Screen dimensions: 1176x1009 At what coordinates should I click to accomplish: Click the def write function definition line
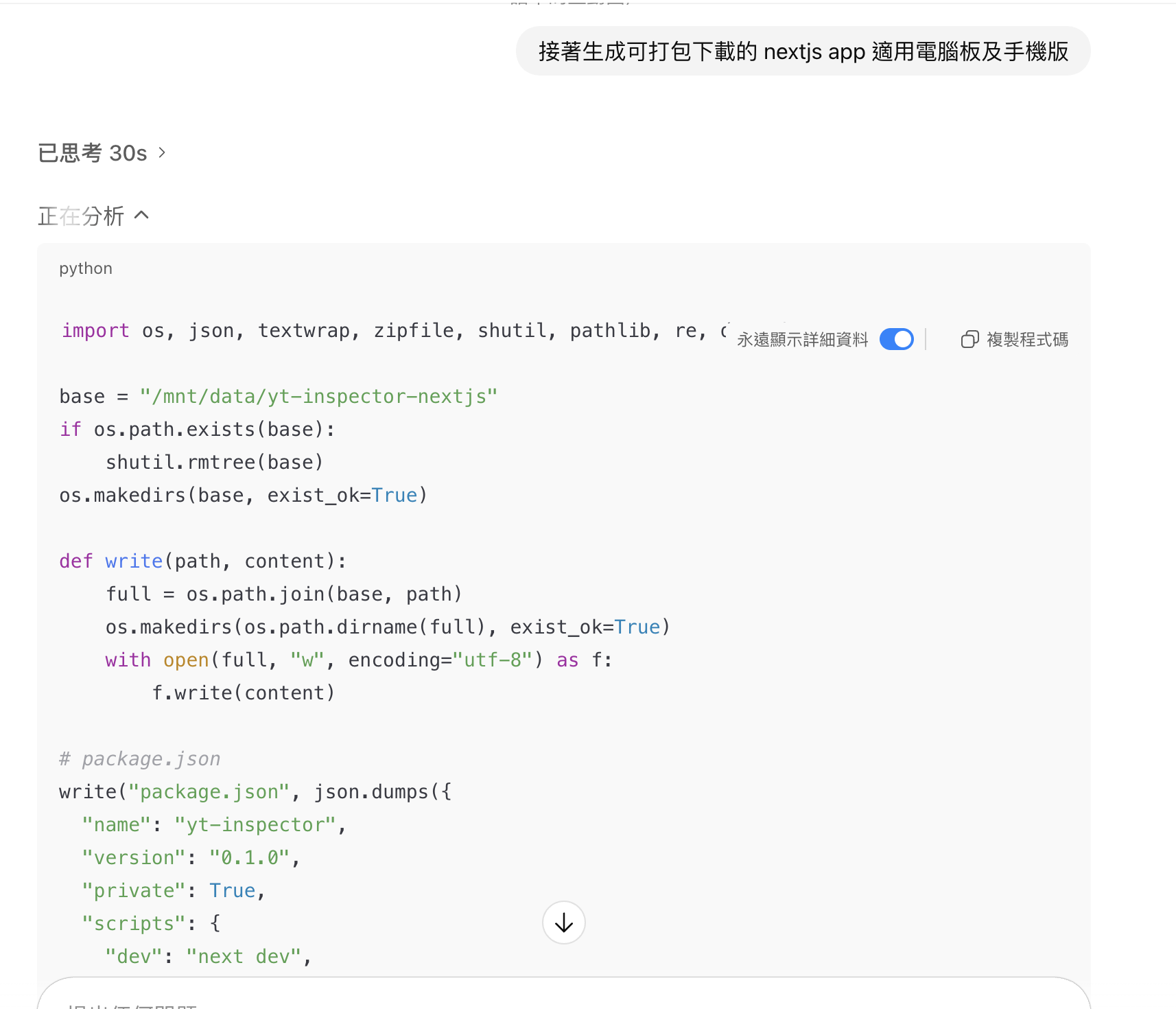(x=203, y=561)
